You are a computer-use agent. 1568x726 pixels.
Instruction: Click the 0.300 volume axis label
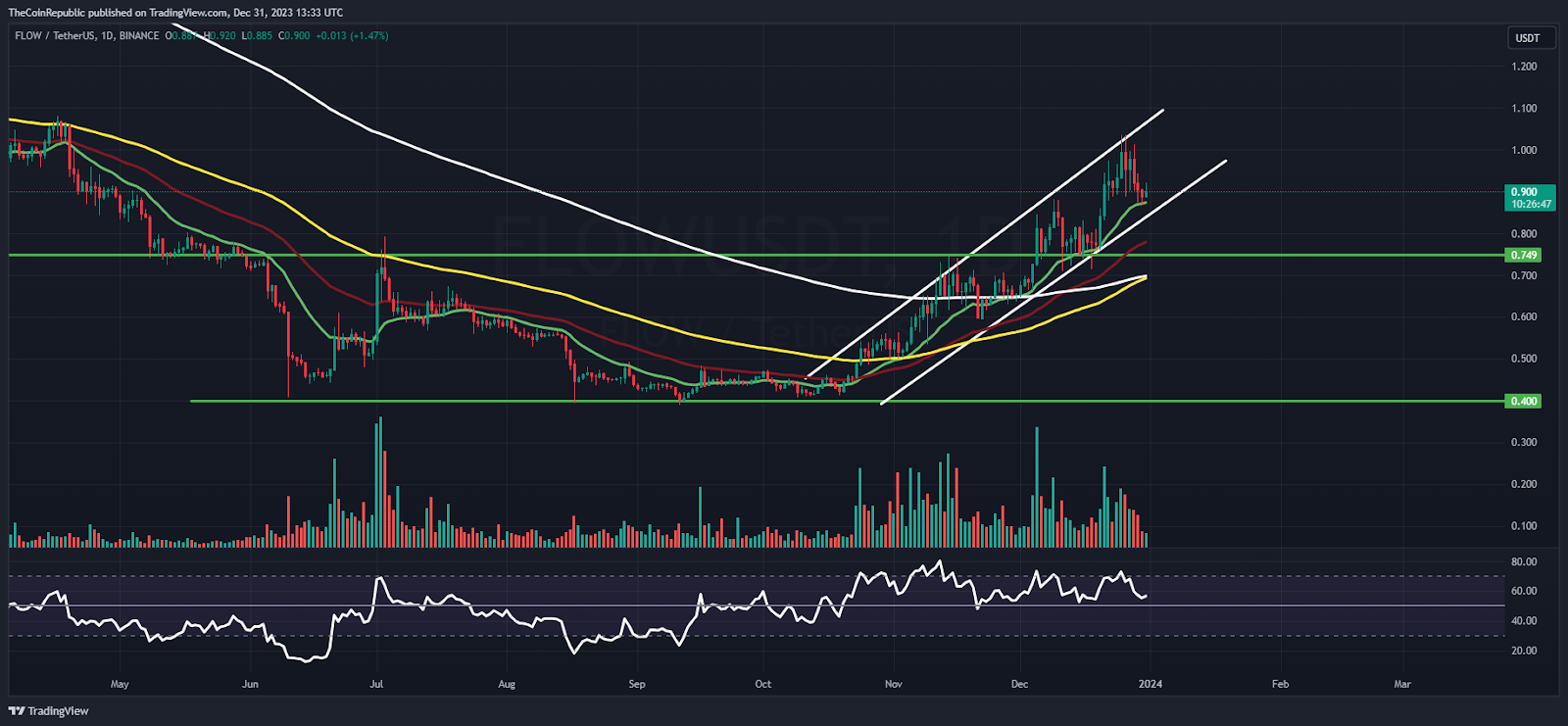tap(1524, 442)
